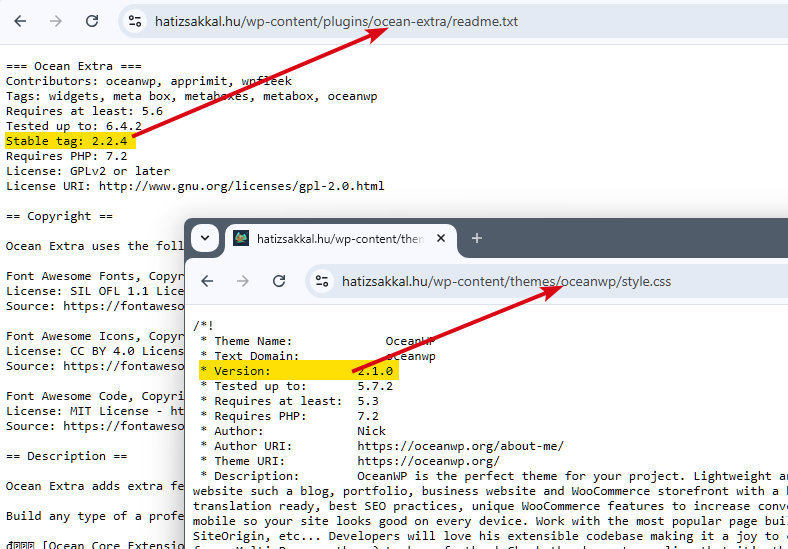Reload the readme.txt page
This screenshot has height=549, width=788.
point(91,21)
